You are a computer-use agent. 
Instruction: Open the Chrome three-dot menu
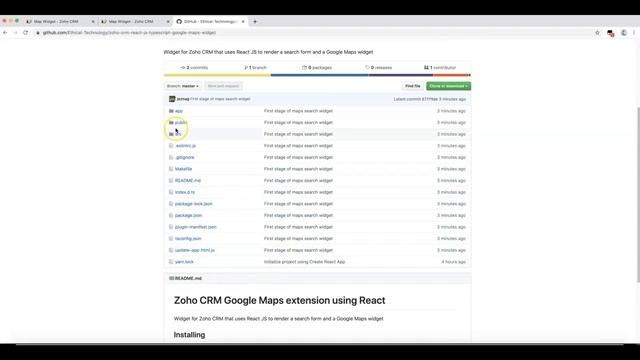click(x=634, y=33)
